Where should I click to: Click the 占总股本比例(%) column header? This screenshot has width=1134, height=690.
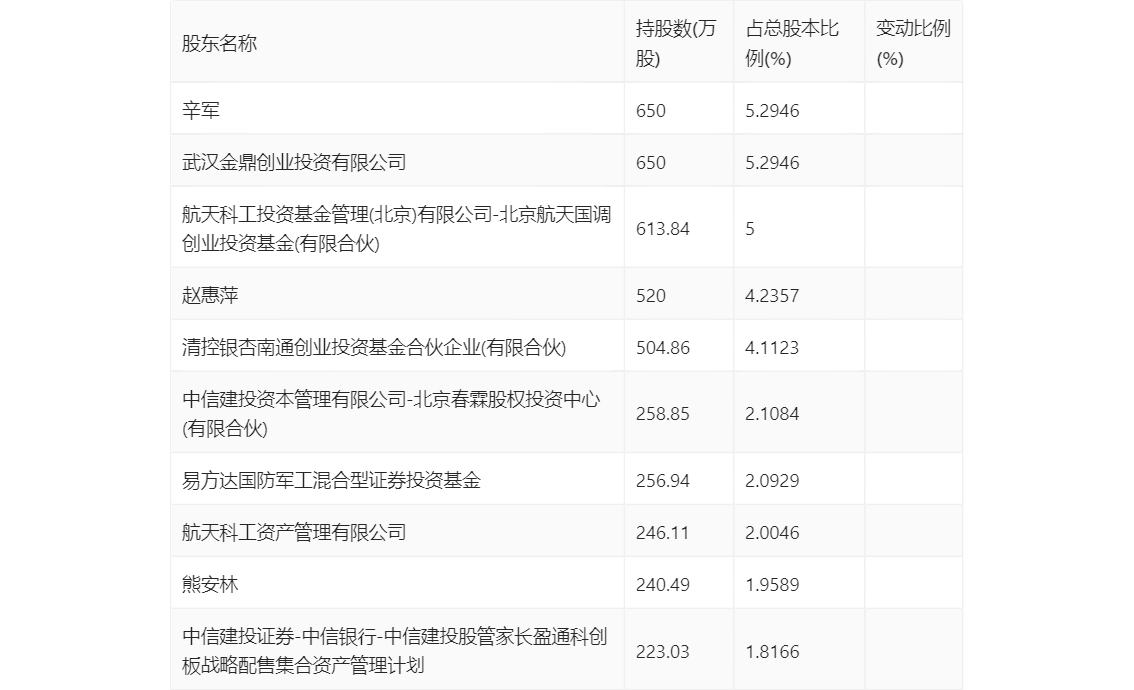792,43
